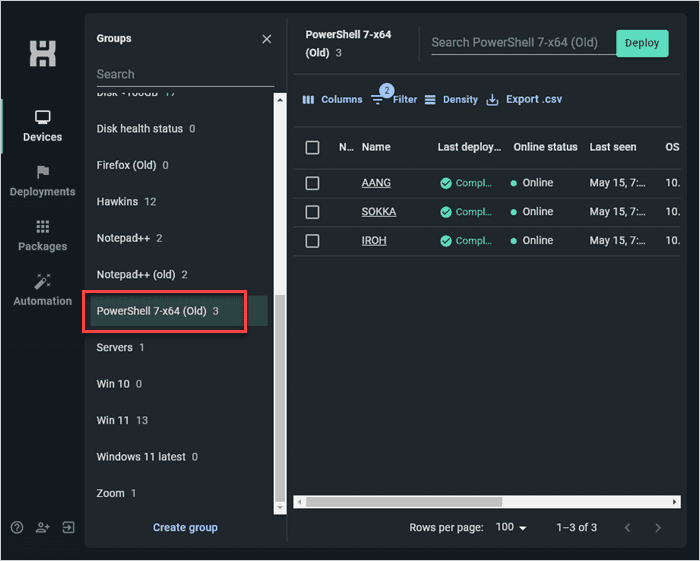Viewport: 700px width, 561px height.
Task: Focus the Groups search field
Action: tap(185, 75)
